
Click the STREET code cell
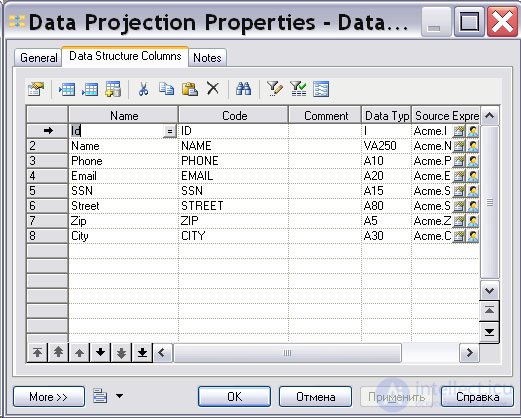pos(233,206)
